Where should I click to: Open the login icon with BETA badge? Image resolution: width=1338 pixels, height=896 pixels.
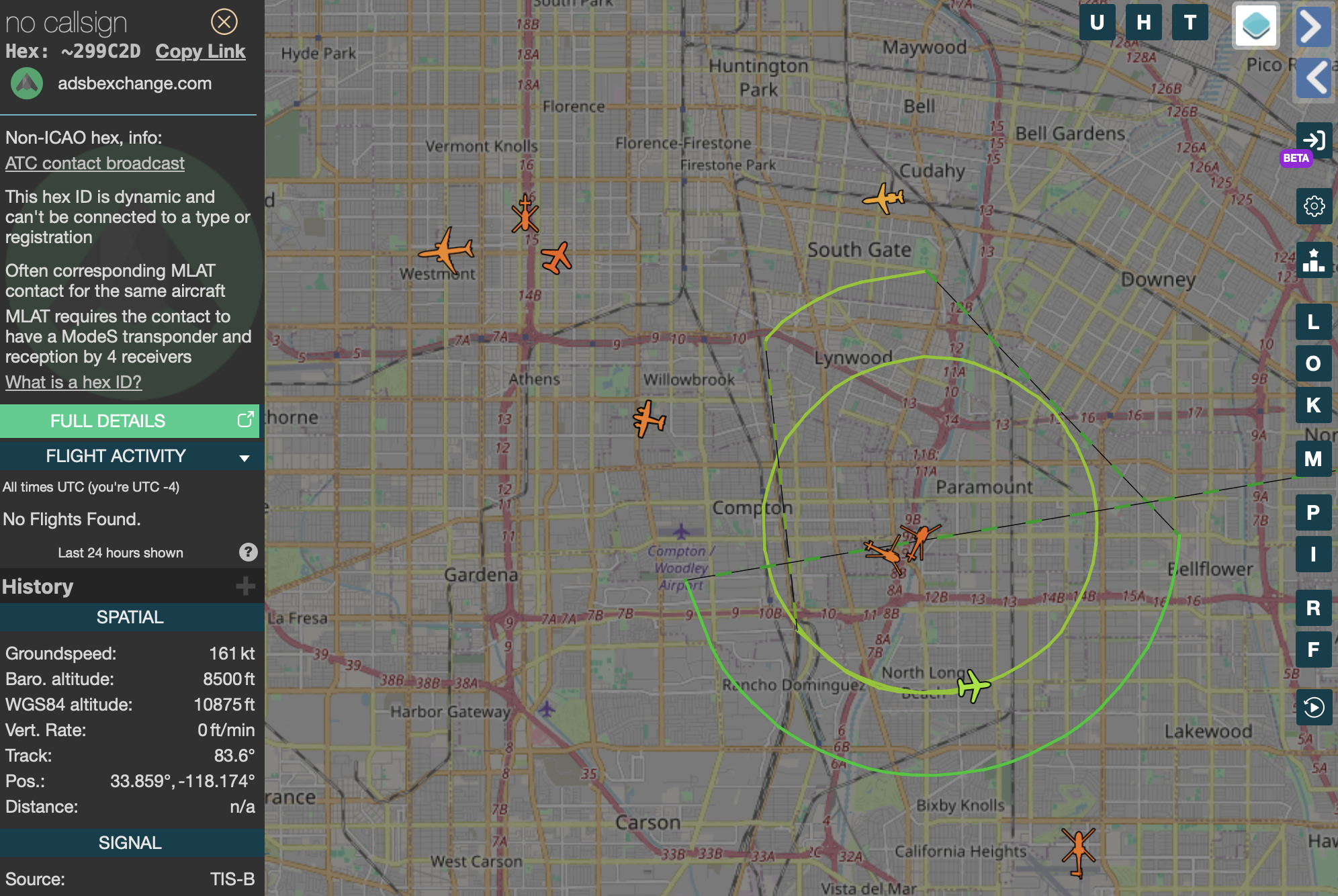coord(1313,140)
